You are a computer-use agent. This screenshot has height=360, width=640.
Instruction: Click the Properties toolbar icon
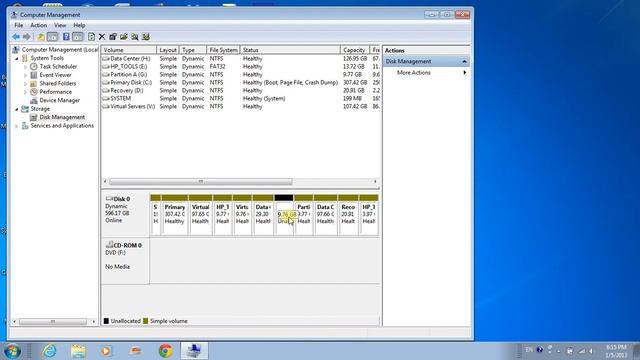(113, 37)
